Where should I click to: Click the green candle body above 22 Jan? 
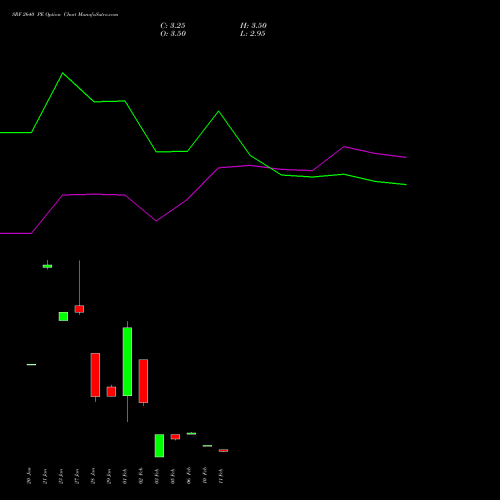click(63, 316)
